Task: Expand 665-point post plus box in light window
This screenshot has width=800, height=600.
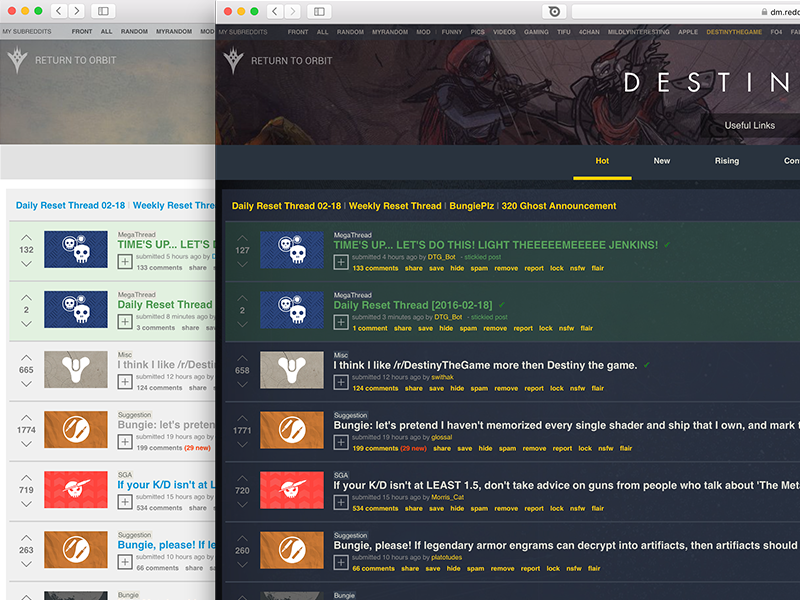Action: (x=125, y=382)
